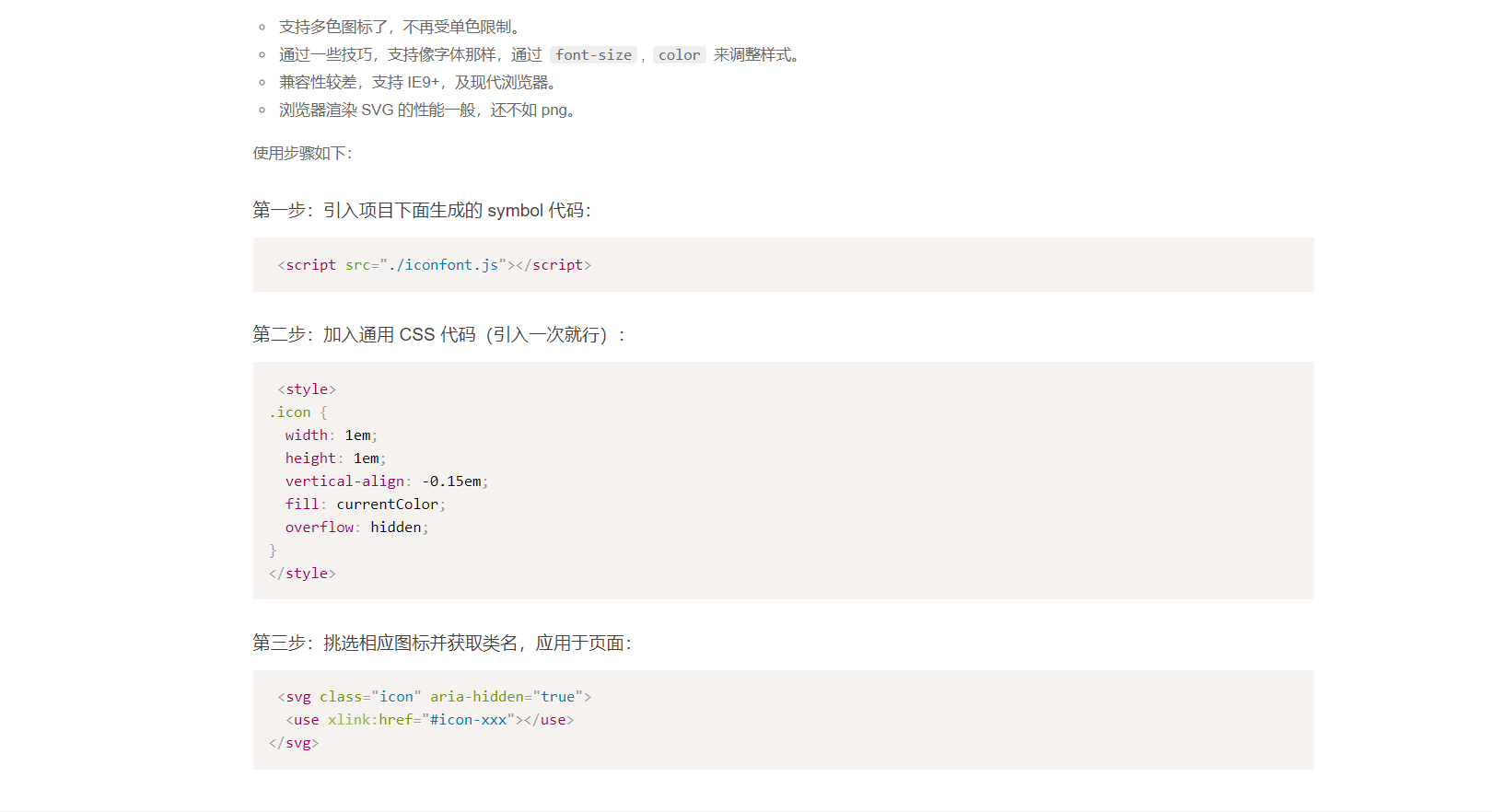Click the bullet text '支持多色图标了，不再受单色限制。'
The image size is (1492, 812).
click(x=403, y=28)
